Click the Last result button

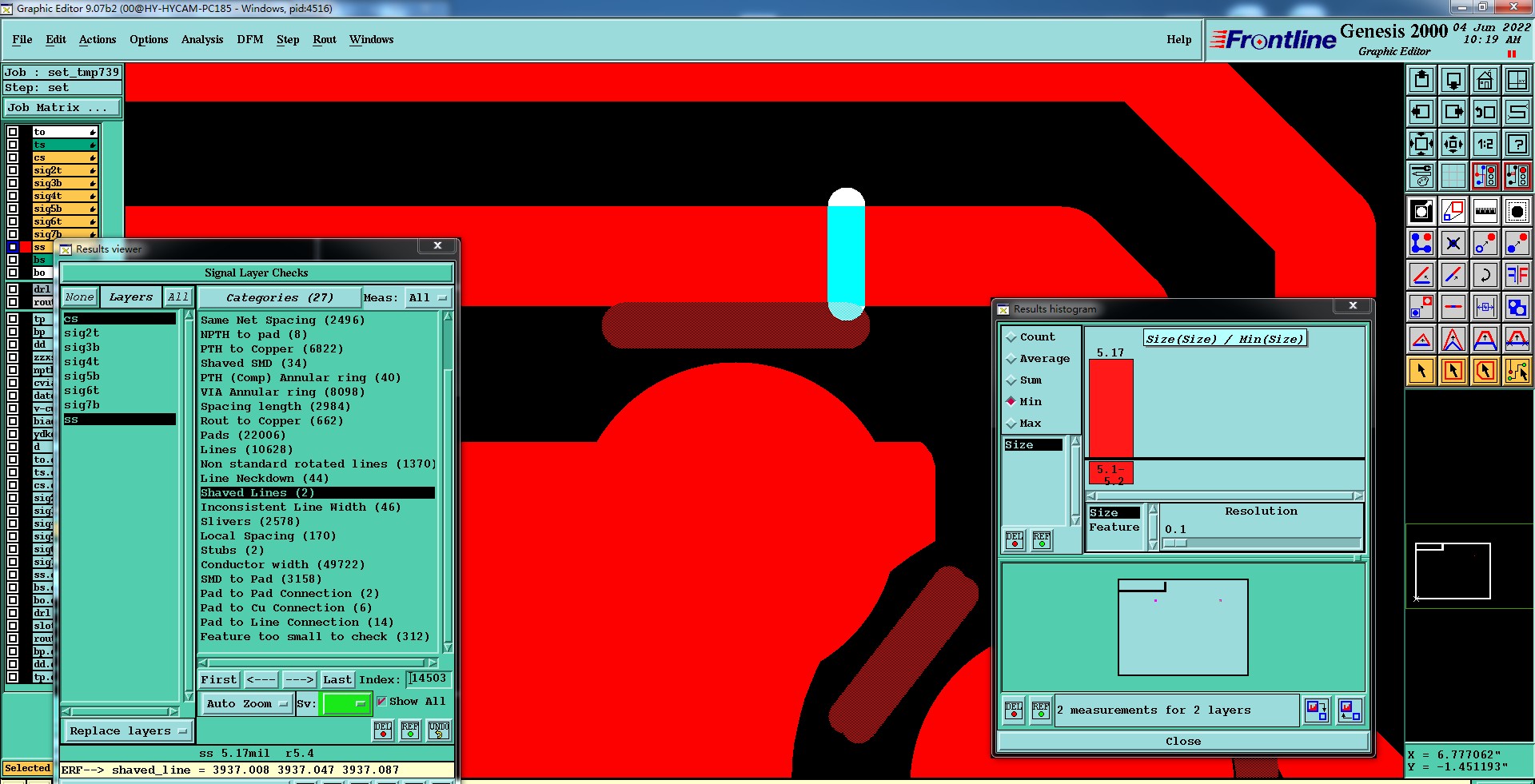(x=337, y=679)
